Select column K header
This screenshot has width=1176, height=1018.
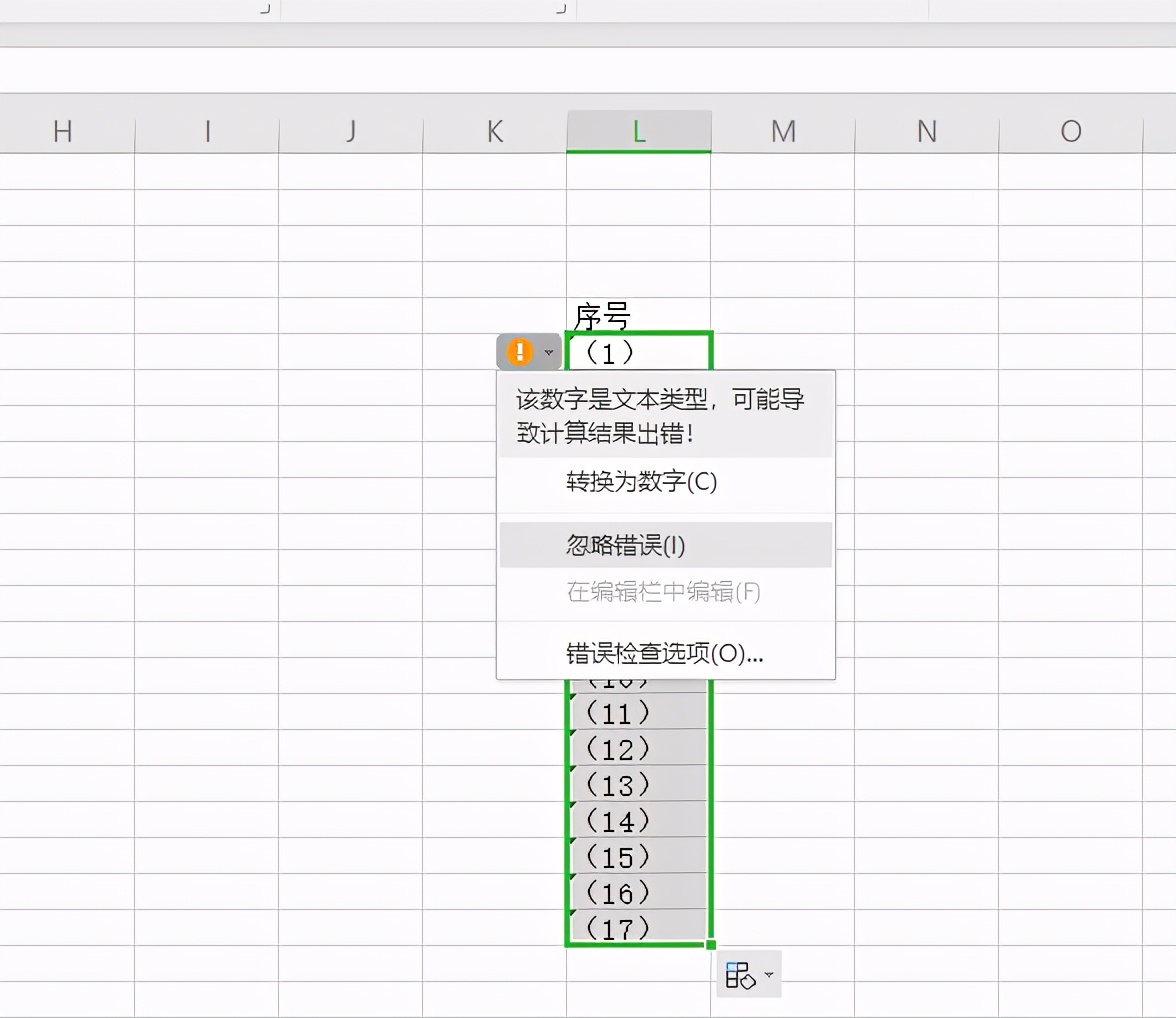495,131
